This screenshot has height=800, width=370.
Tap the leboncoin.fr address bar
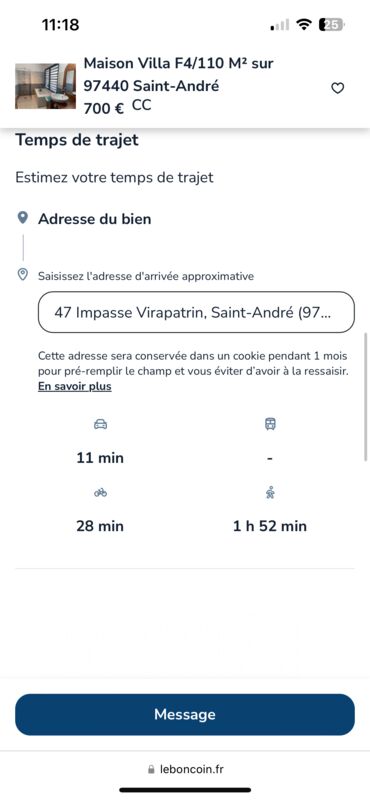click(x=185, y=769)
